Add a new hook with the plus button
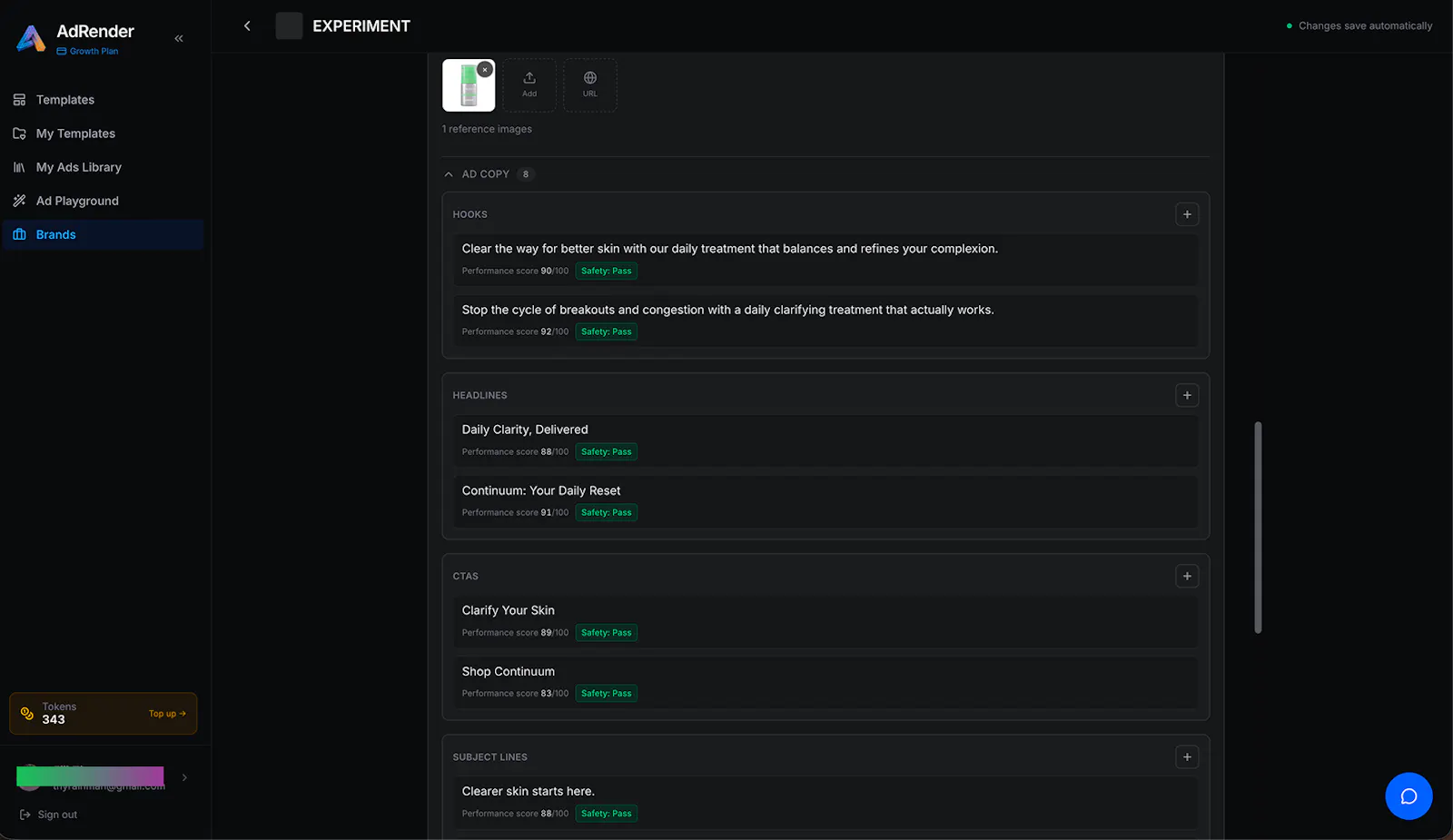The image size is (1453, 840). click(1187, 214)
